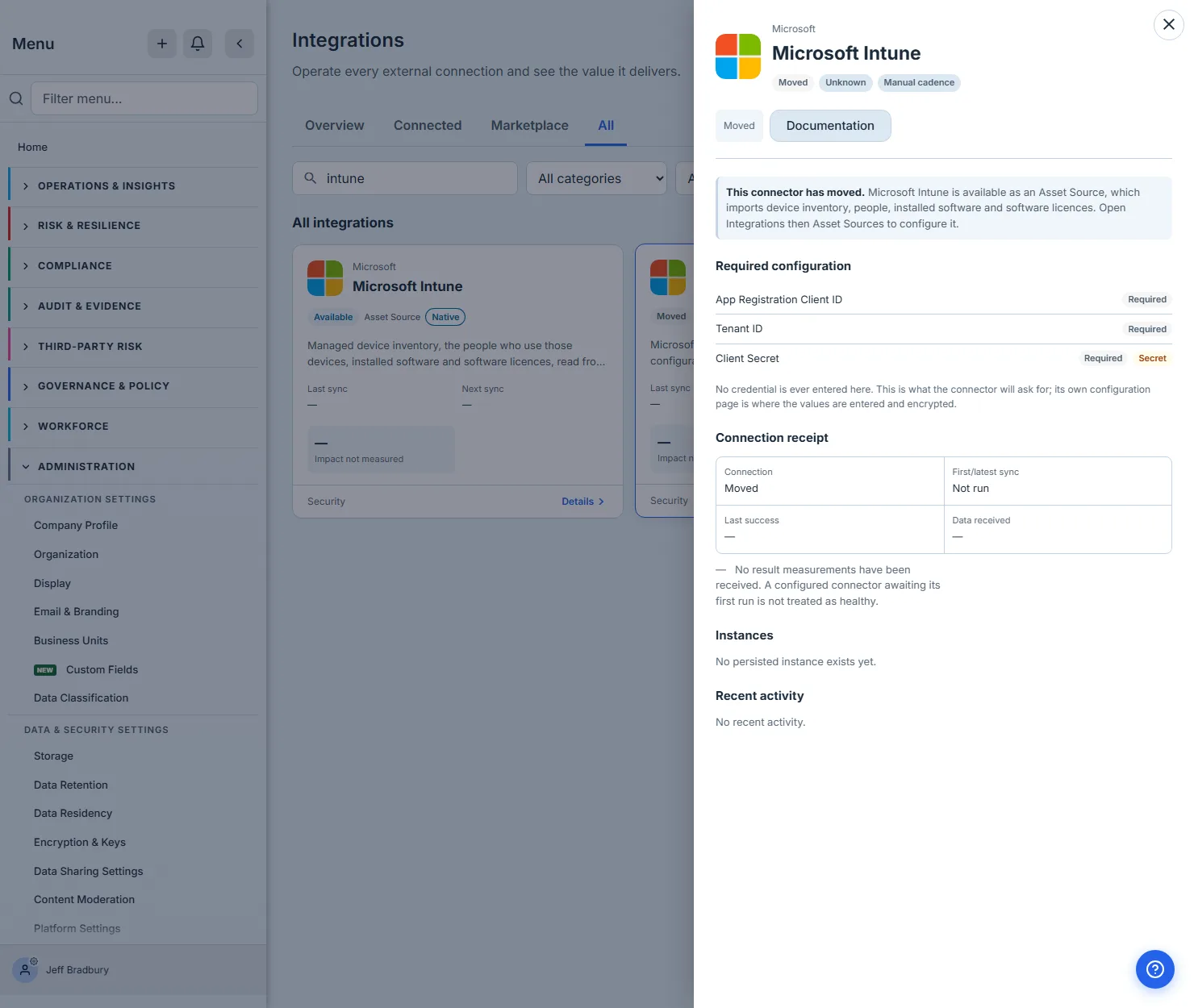Open Display settings
This screenshot has width=1194, height=1008.
52,584
